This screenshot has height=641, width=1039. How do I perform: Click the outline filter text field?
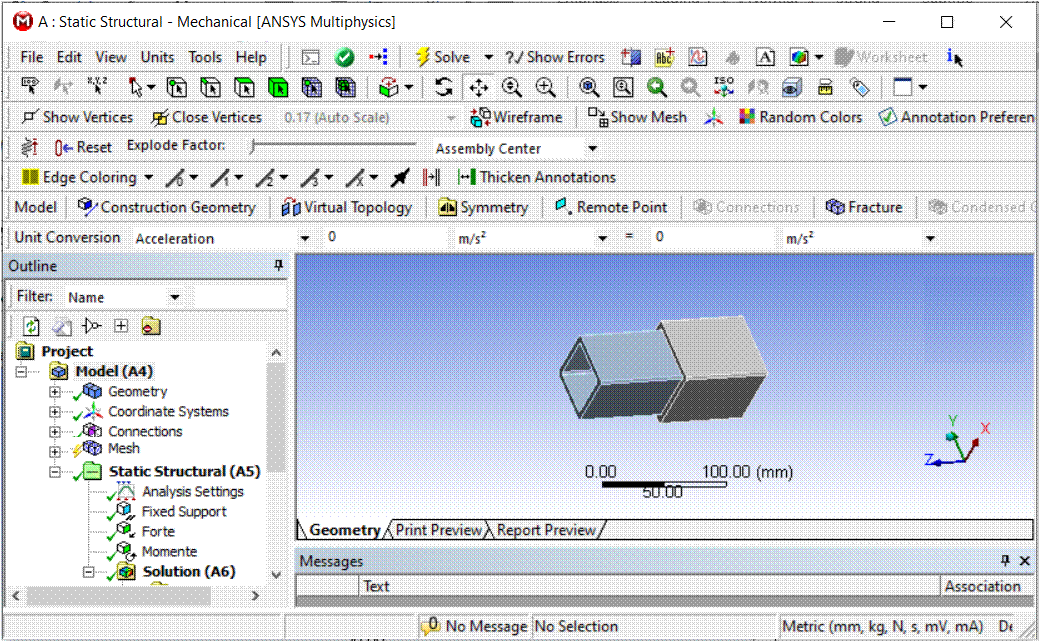pos(240,297)
